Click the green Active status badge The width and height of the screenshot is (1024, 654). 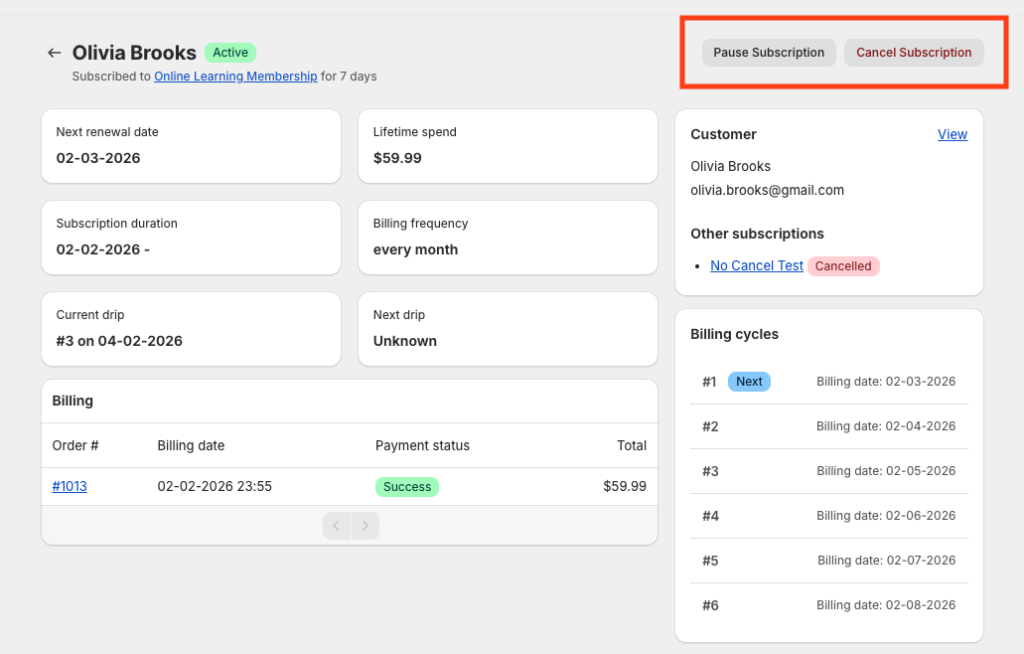(x=230, y=53)
